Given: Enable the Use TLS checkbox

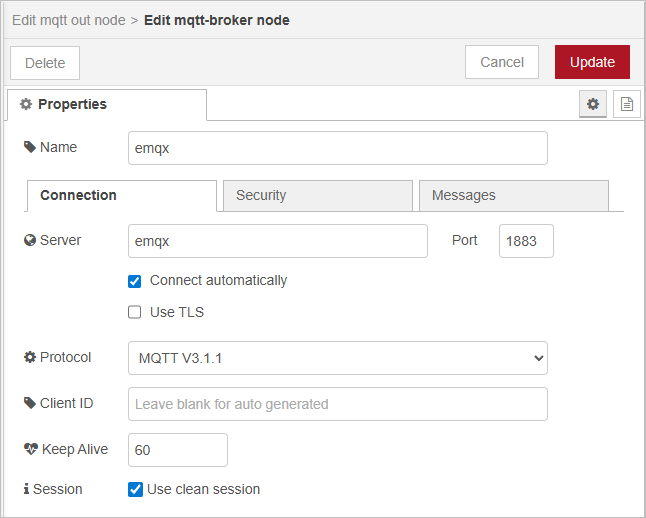Looking at the screenshot, I should 135,312.
